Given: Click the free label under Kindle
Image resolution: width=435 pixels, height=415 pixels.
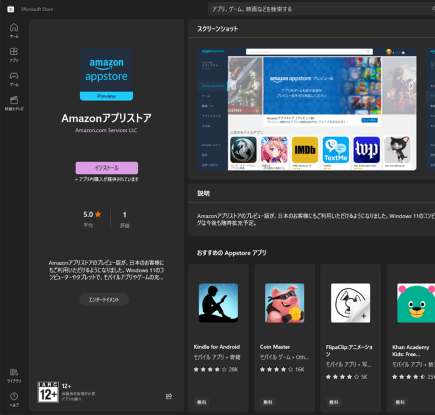Looking at the screenshot, I should [x=202, y=402].
